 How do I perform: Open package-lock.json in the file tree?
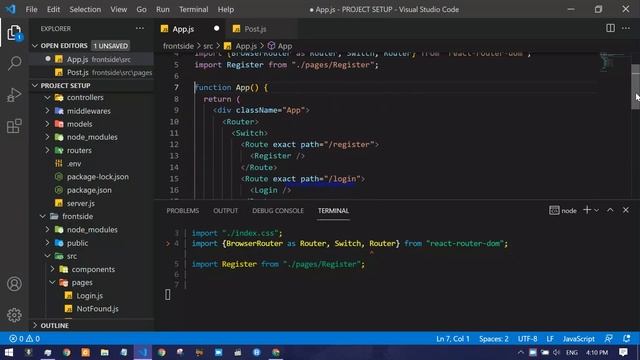97,177
